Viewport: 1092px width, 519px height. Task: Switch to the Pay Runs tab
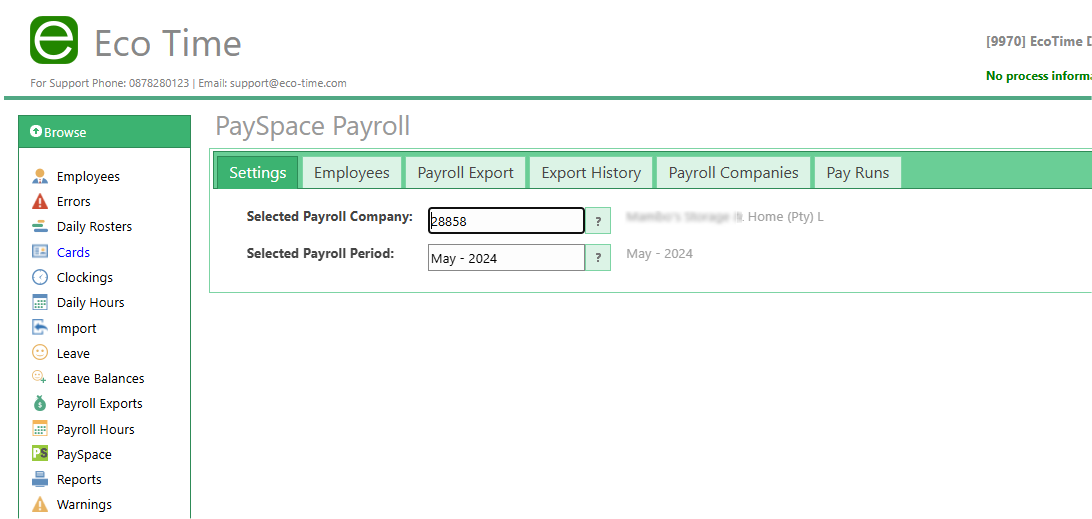(858, 173)
